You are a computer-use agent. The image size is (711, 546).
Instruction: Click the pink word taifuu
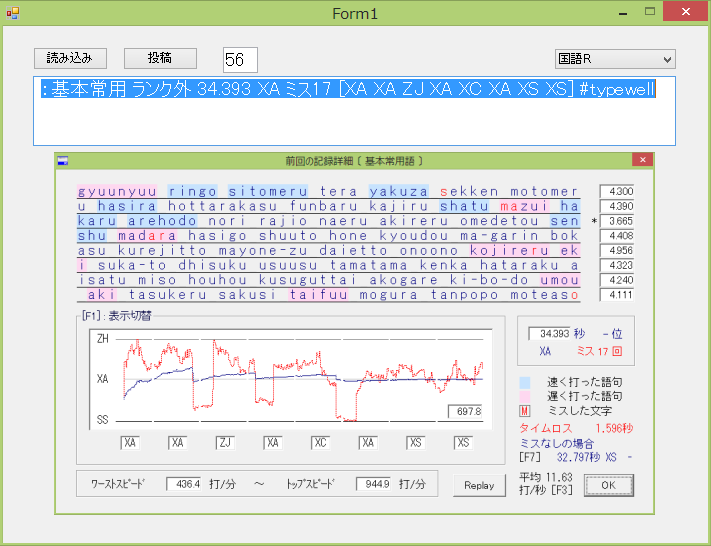point(318,295)
